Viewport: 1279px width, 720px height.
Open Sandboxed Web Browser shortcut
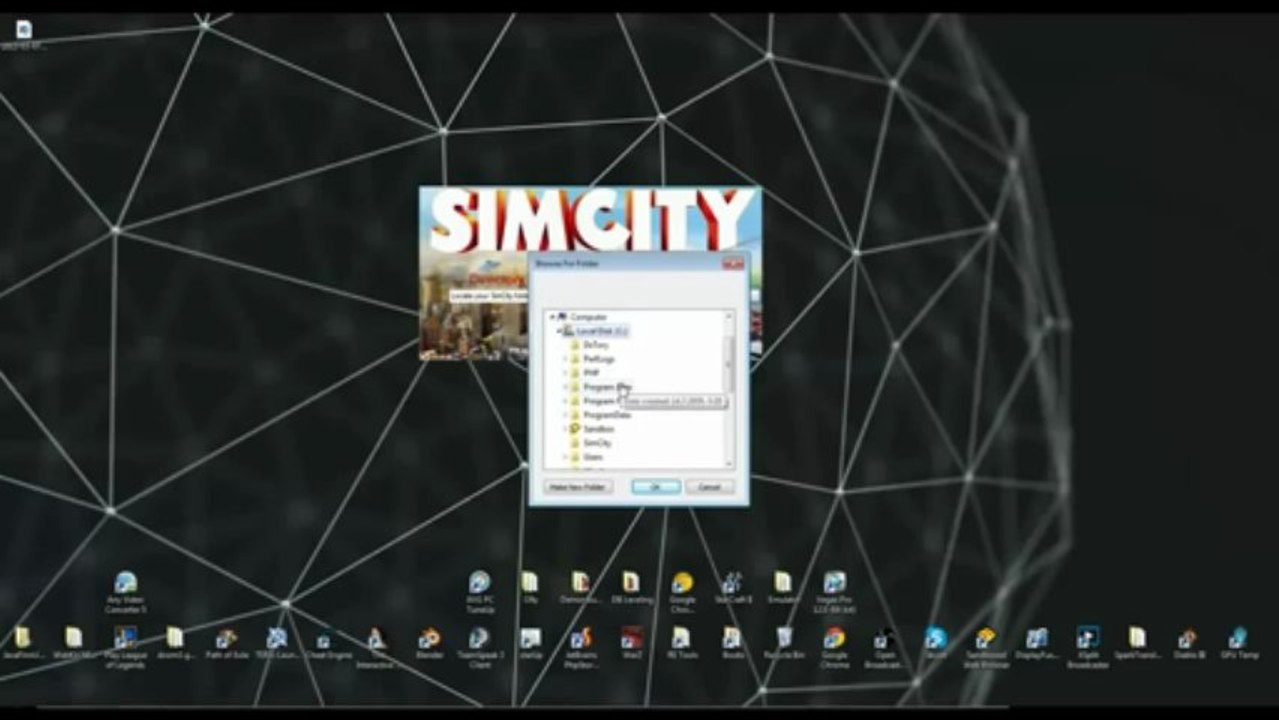pos(986,646)
